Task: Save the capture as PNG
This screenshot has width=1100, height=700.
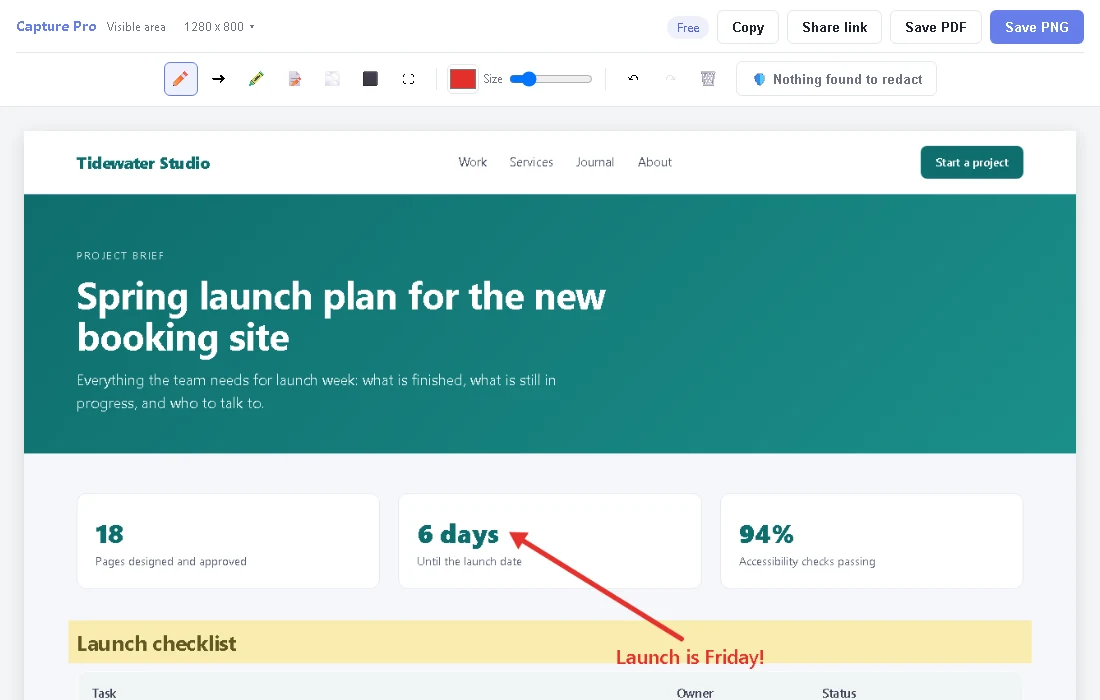Action: (x=1037, y=27)
